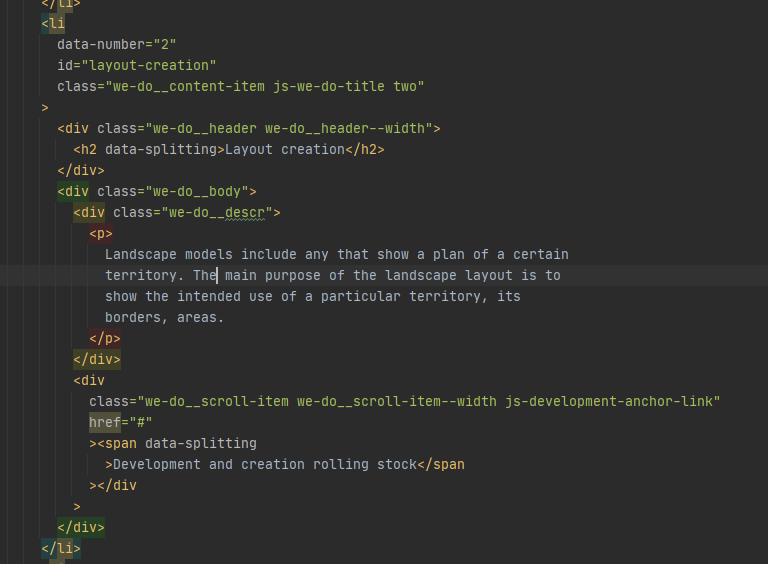Click the id="layout-creation" attribute

(x=136, y=66)
